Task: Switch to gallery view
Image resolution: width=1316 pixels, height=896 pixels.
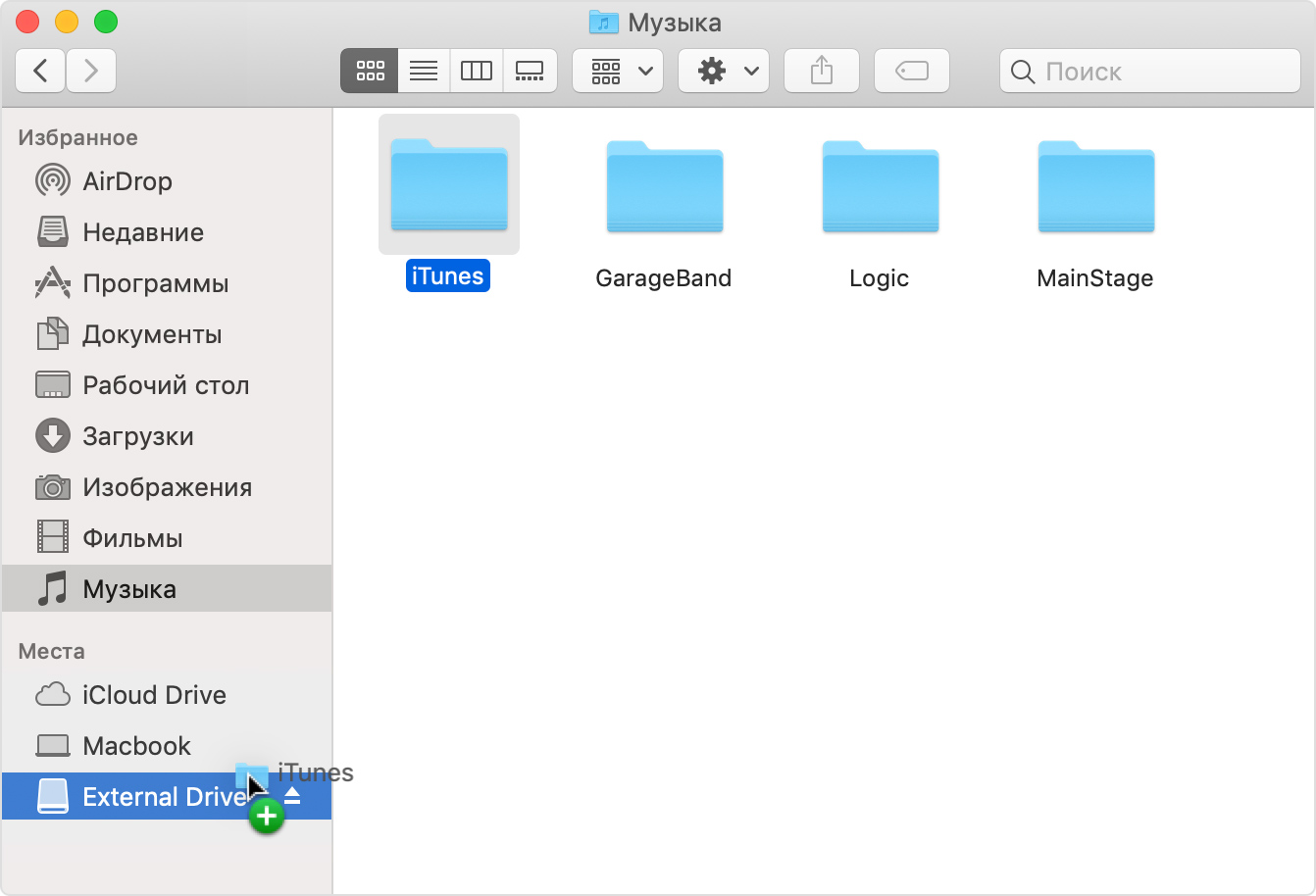Action: tap(530, 71)
